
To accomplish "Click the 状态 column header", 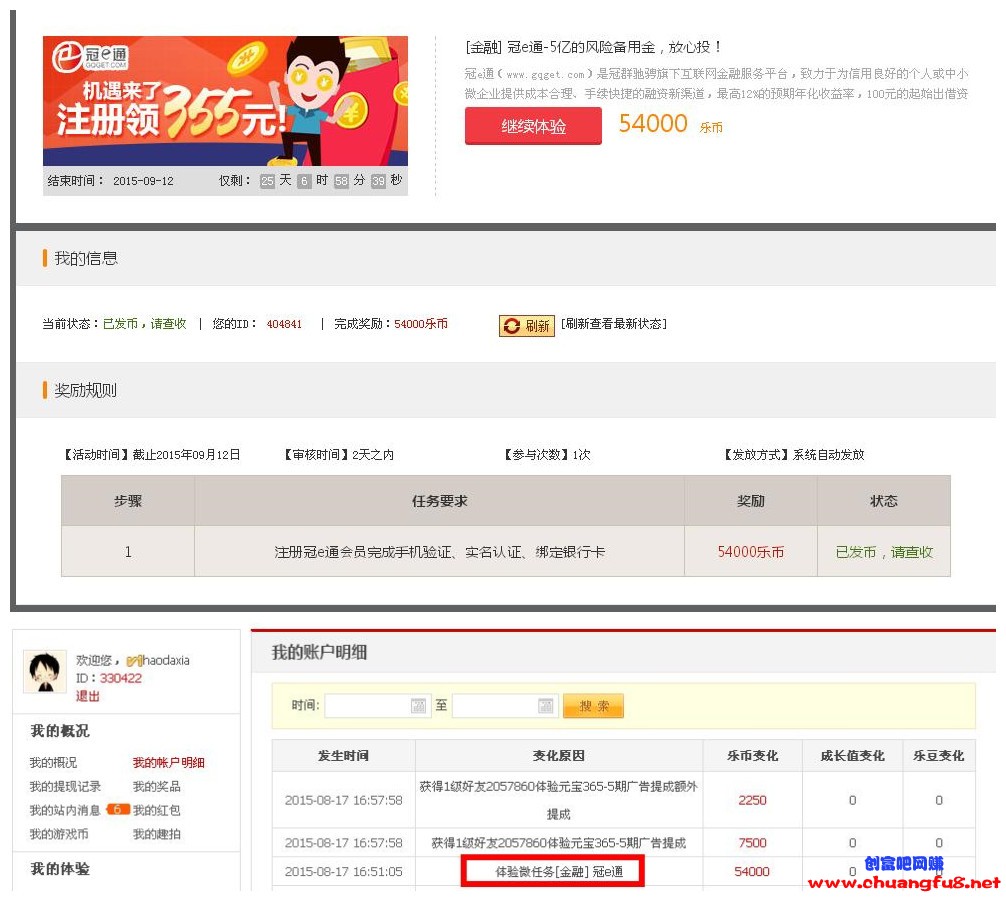I will pos(884,501).
